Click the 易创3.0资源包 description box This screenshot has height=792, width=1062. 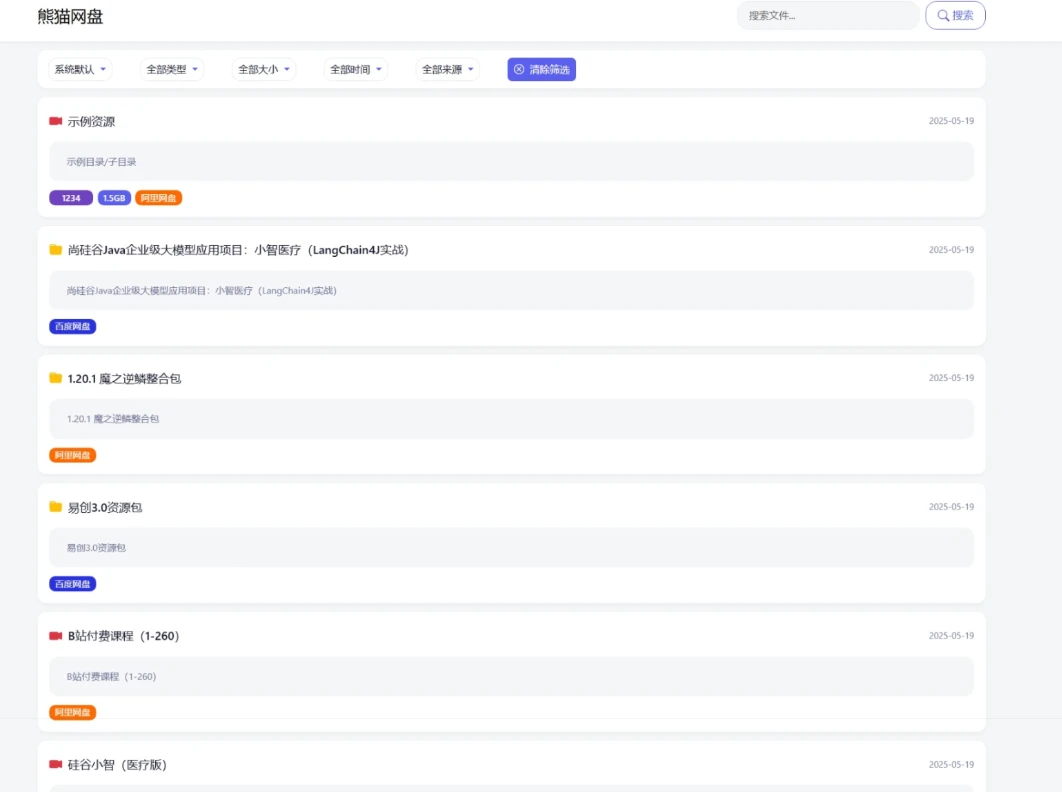coord(511,547)
